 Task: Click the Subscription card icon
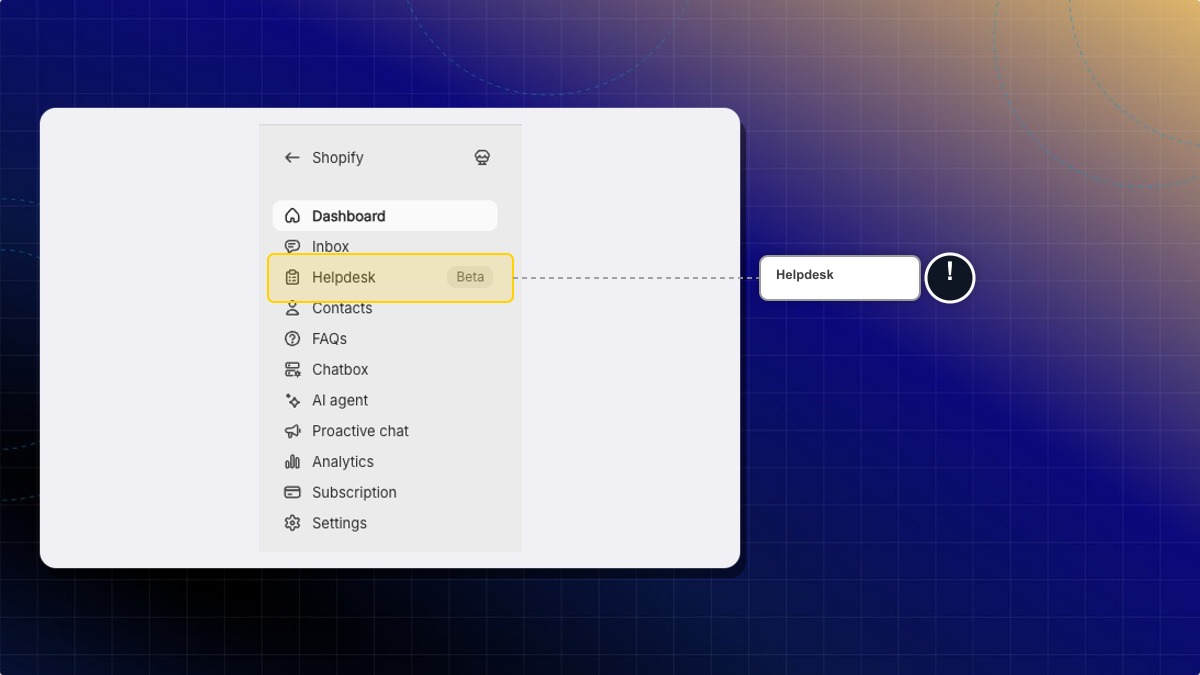pyautogui.click(x=292, y=493)
